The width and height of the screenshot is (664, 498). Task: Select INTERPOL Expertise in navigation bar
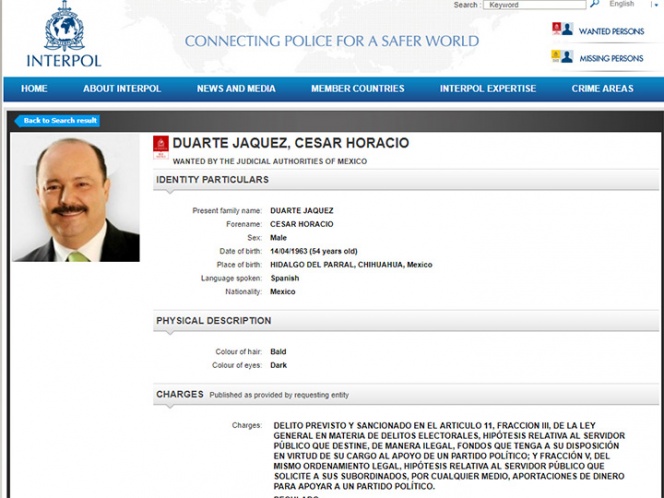(488, 89)
